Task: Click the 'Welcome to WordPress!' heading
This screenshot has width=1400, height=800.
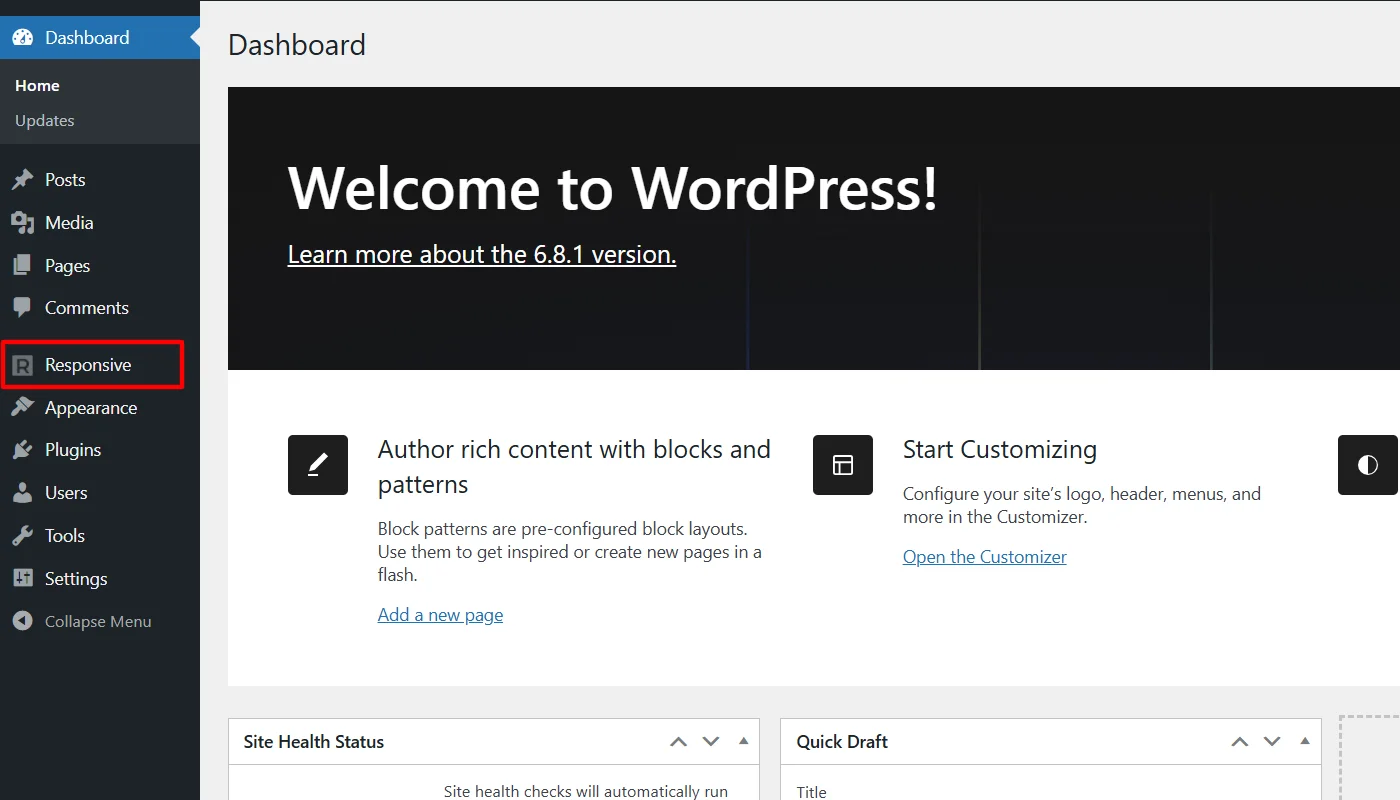Action: (613, 188)
